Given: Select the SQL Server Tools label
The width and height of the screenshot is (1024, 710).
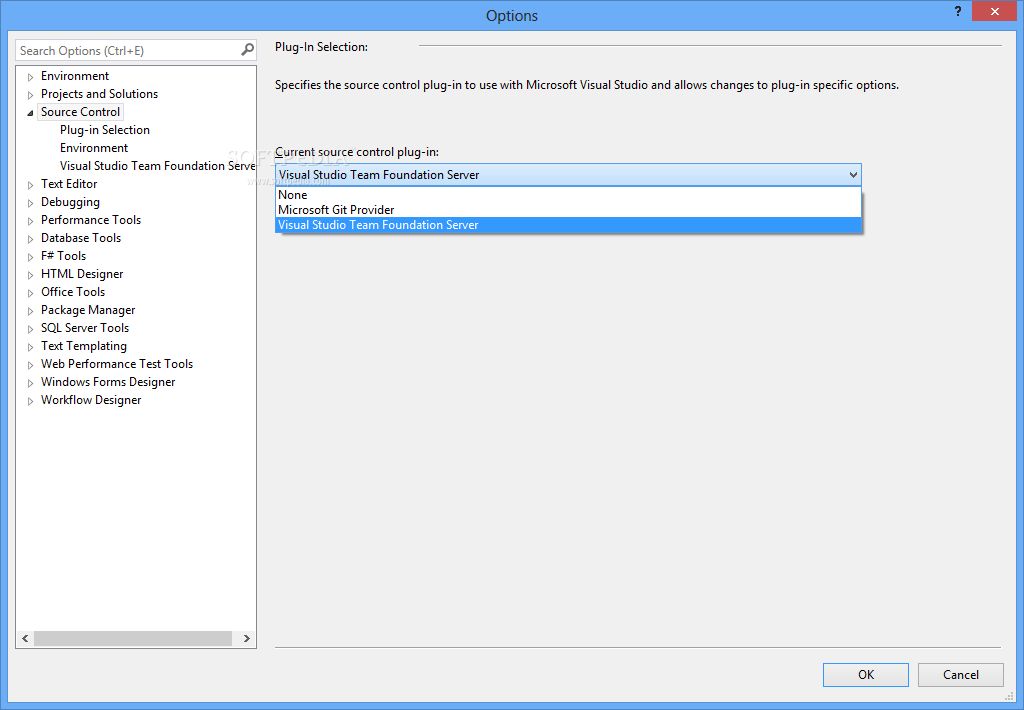Looking at the screenshot, I should coord(85,327).
